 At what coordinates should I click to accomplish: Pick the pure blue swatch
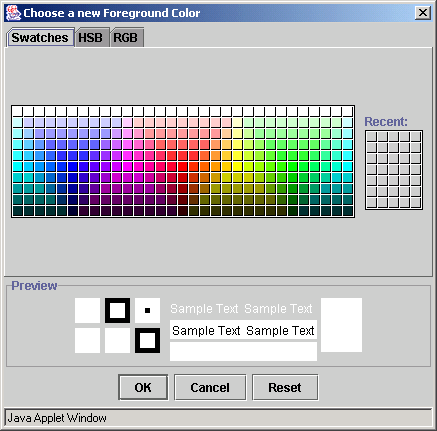[x=72, y=166]
